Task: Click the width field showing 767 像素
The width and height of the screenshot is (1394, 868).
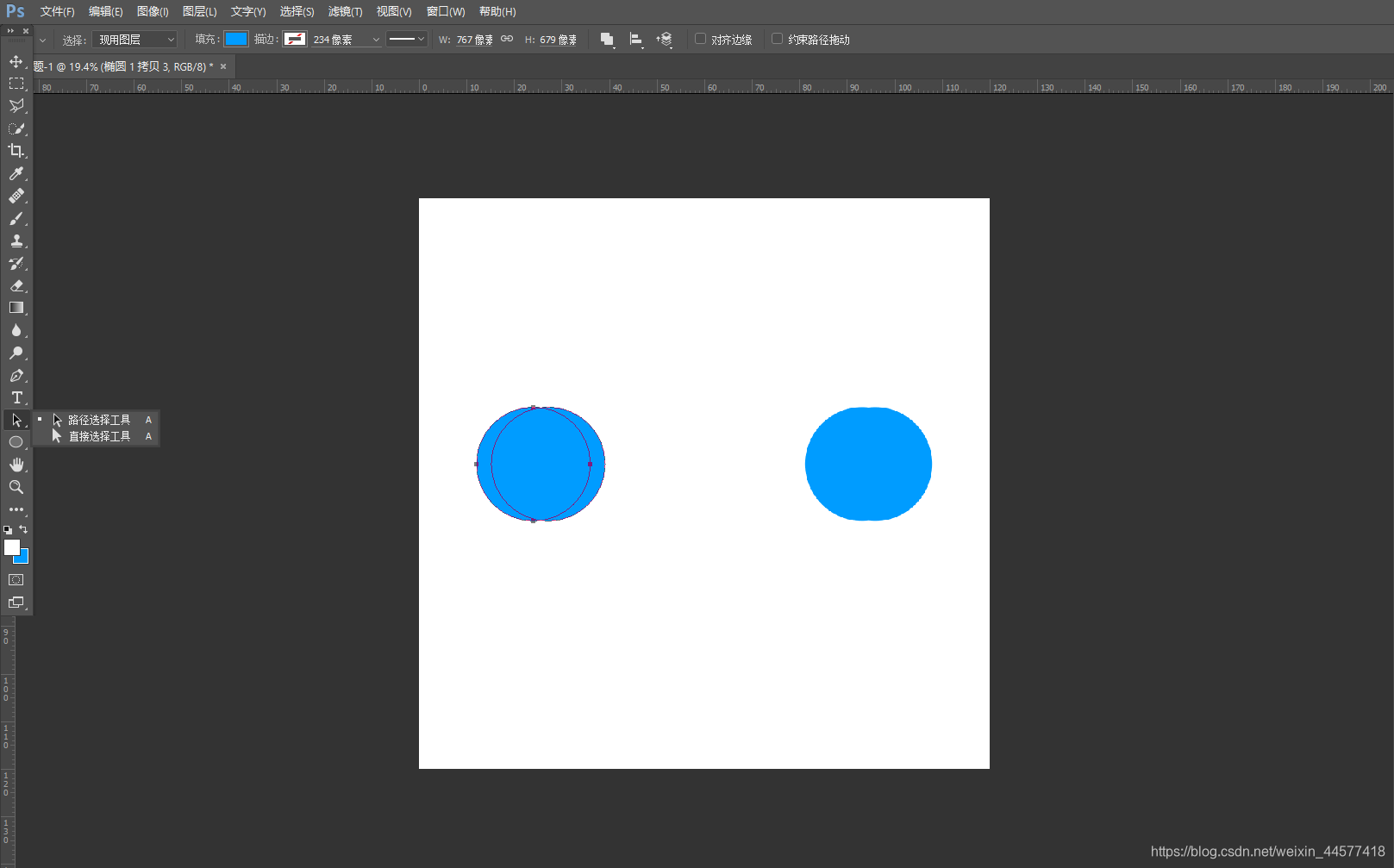Action: coord(474,40)
